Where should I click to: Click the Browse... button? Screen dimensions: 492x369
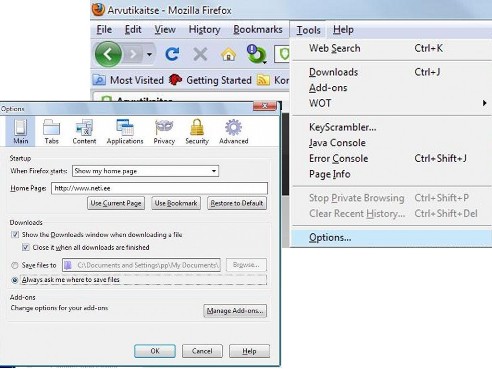[246, 265]
